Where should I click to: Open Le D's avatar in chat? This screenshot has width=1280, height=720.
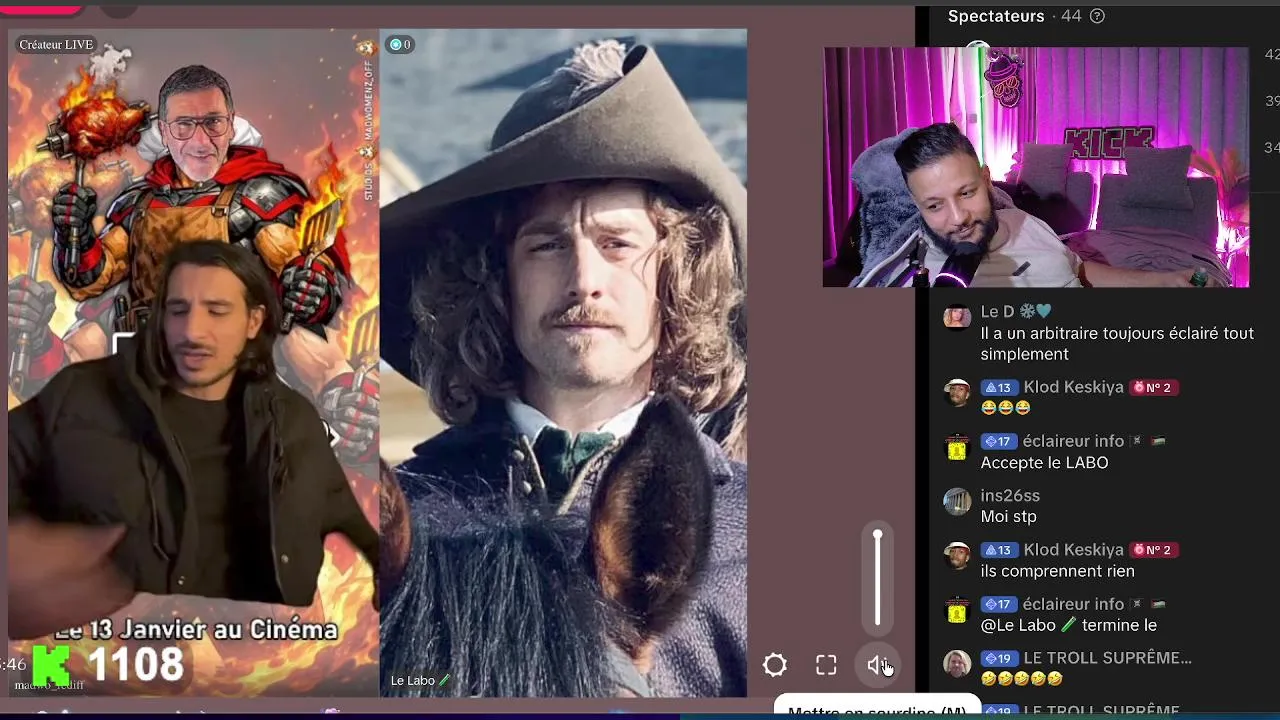point(957,317)
